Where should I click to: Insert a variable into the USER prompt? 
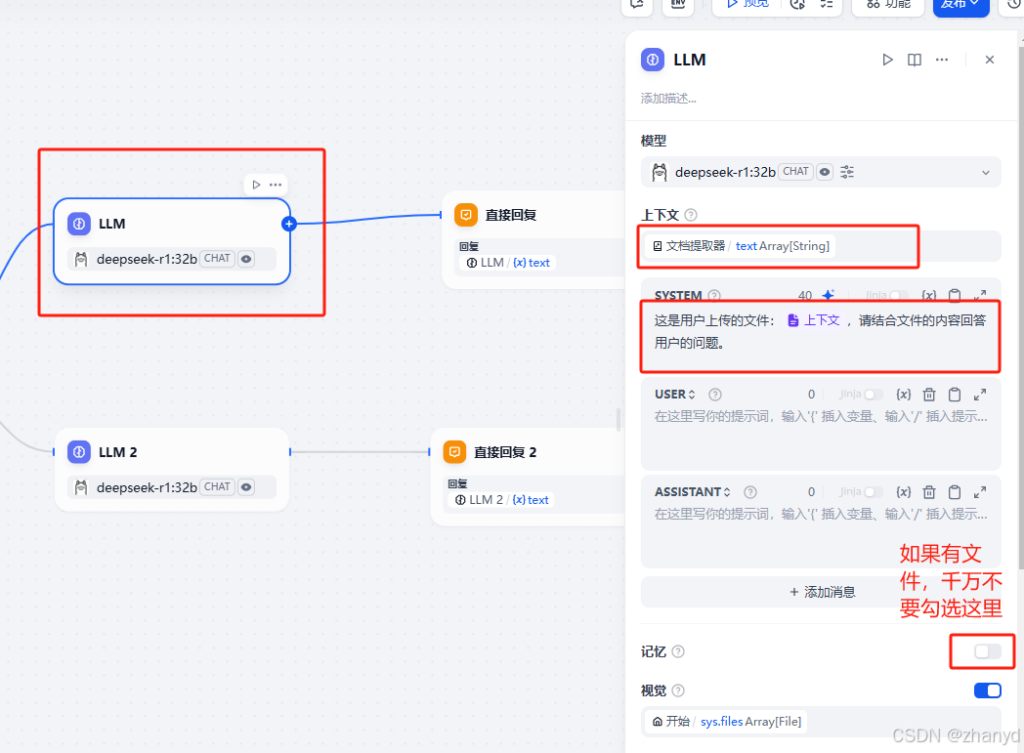pyautogui.click(x=903, y=394)
